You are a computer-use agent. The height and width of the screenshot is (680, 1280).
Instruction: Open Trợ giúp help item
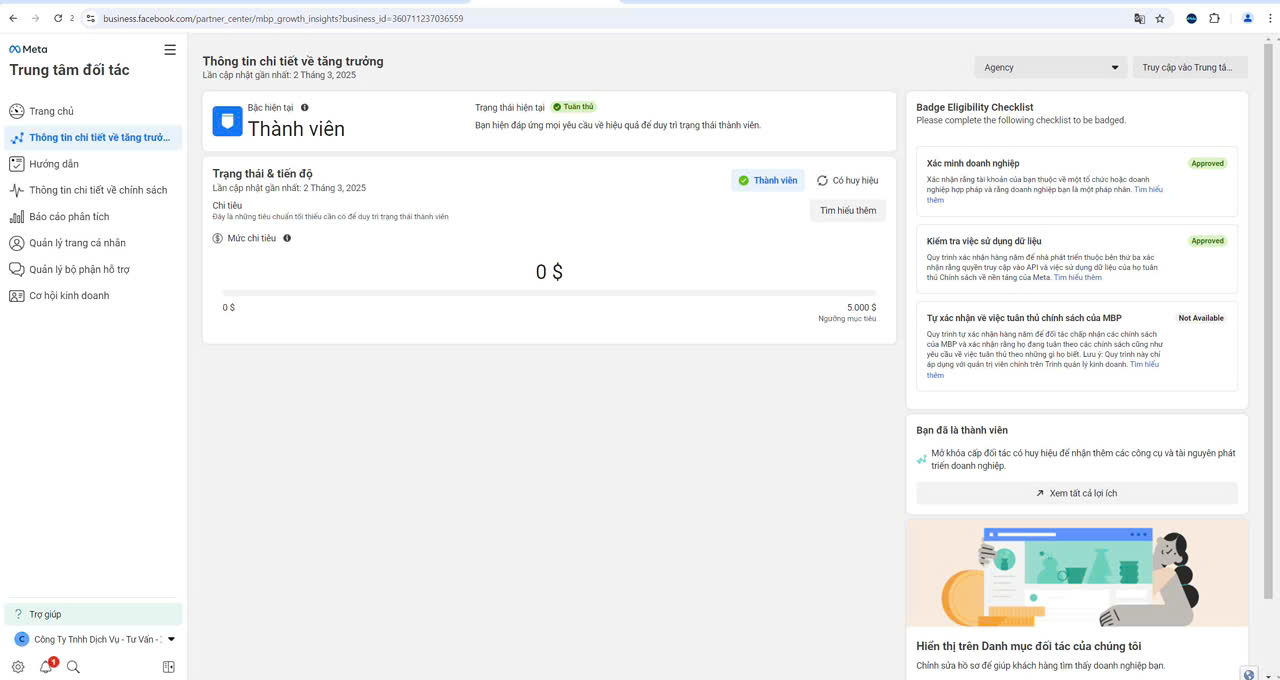(x=94, y=614)
